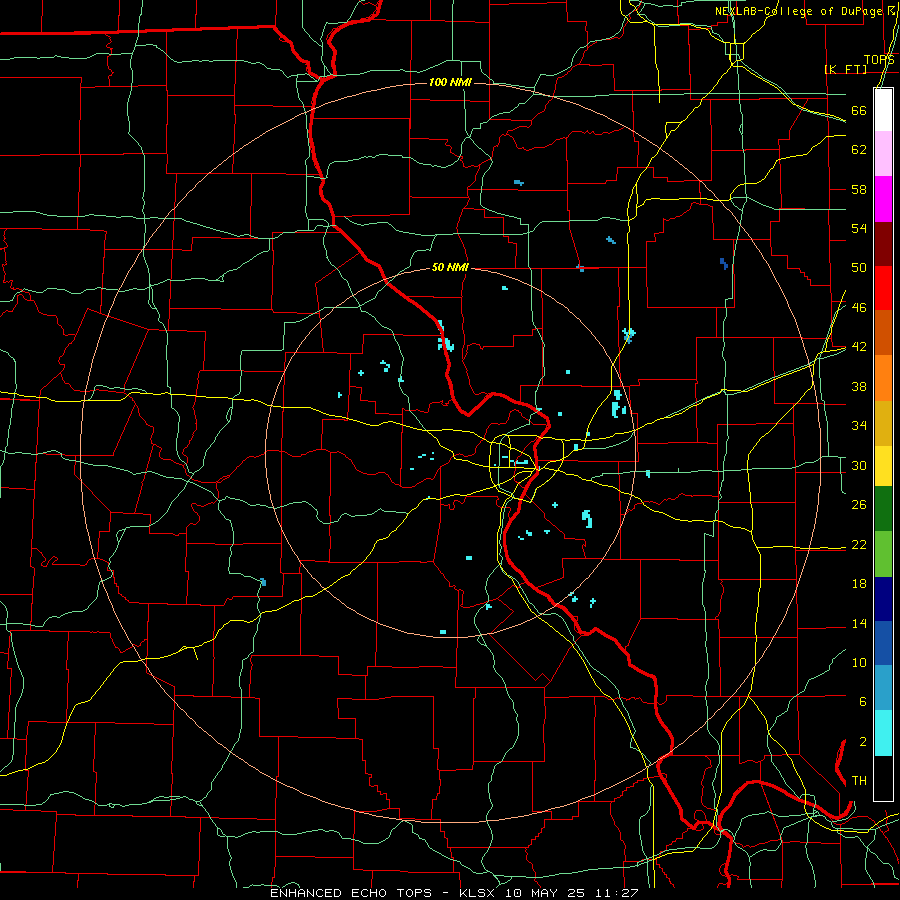Viewport: 900px width, 900px height.
Task: Click the orange 38 kft legend swatch
Action: (x=883, y=378)
